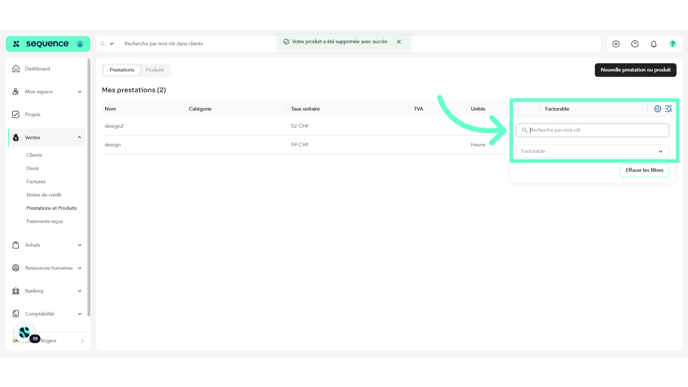
Task: Click the Mon espace person icon
Action: [16, 92]
